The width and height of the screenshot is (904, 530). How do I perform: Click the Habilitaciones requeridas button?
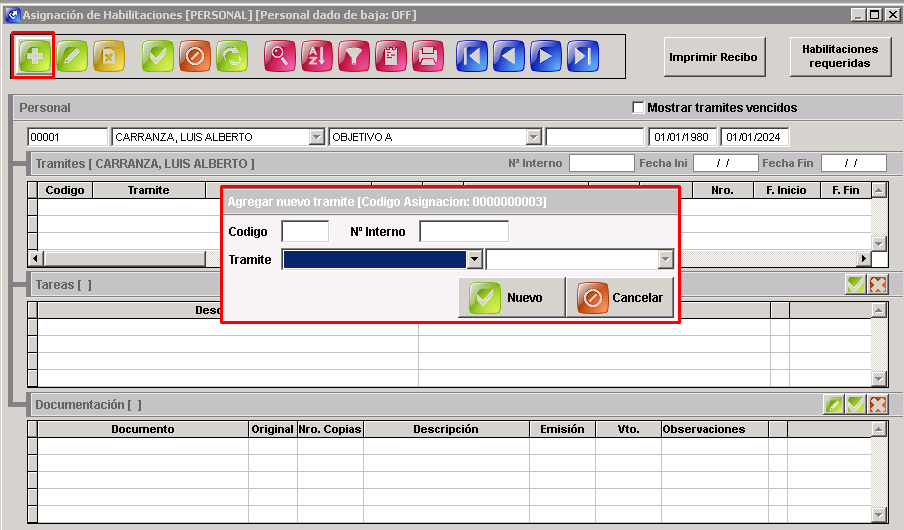click(x=840, y=57)
